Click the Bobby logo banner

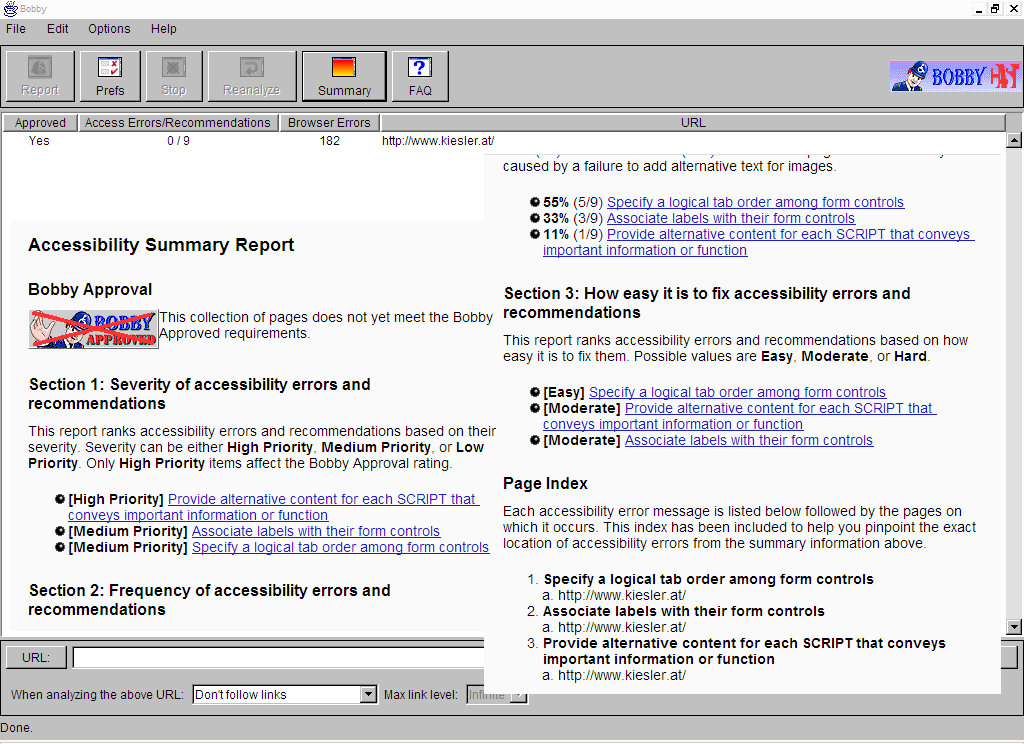(954, 76)
